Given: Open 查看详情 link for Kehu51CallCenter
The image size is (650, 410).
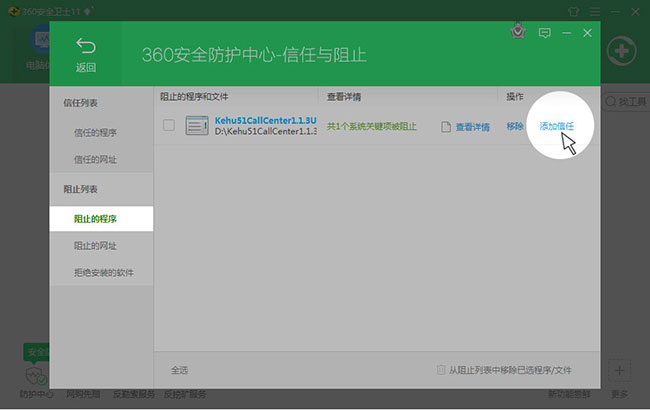Looking at the screenshot, I should (x=473, y=127).
